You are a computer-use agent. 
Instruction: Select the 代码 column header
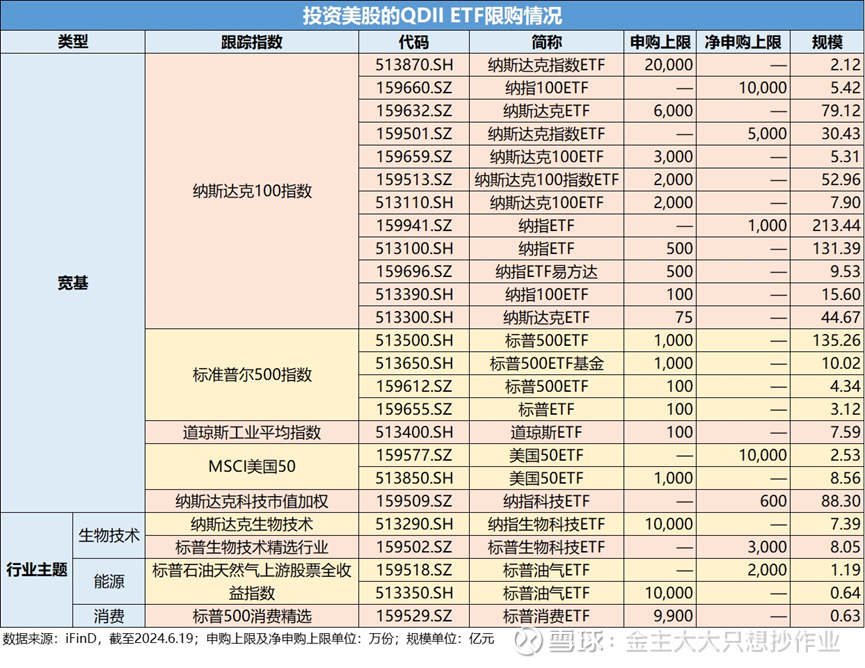point(414,42)
